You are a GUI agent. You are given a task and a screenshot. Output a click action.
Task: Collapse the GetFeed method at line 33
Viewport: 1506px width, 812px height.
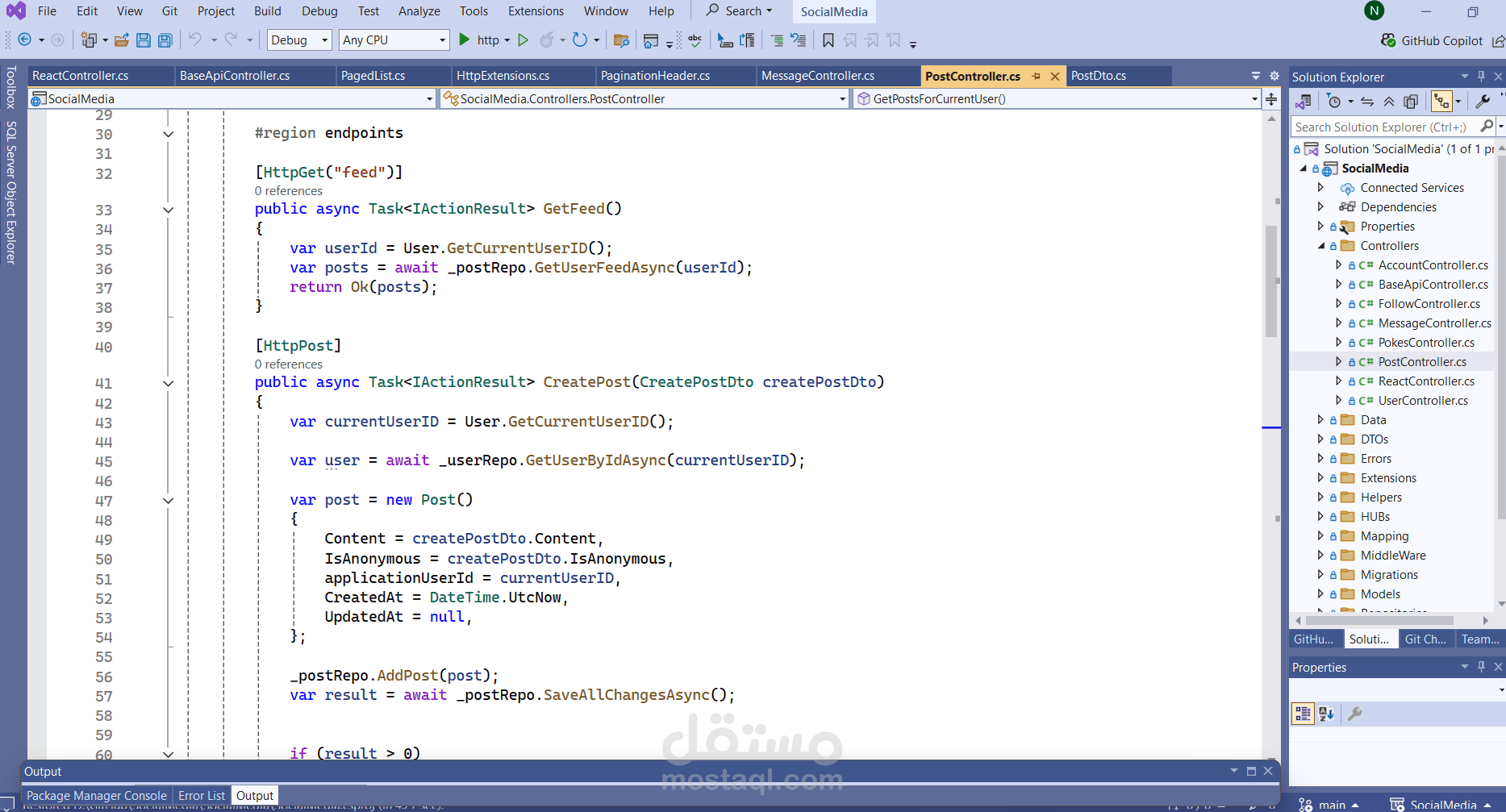coord(169,210)
